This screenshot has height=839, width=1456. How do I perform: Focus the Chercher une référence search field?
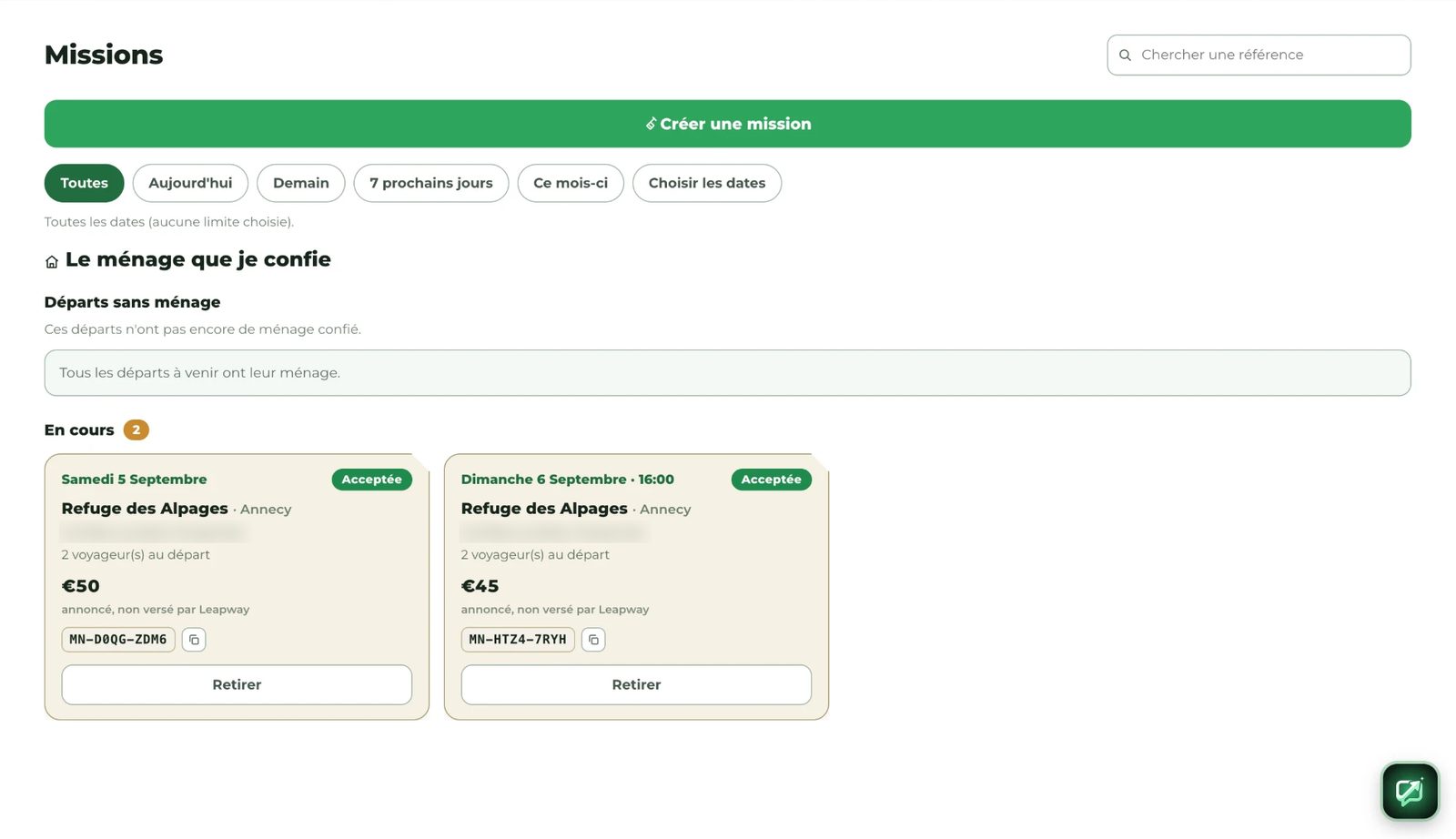click(1259, 56)
